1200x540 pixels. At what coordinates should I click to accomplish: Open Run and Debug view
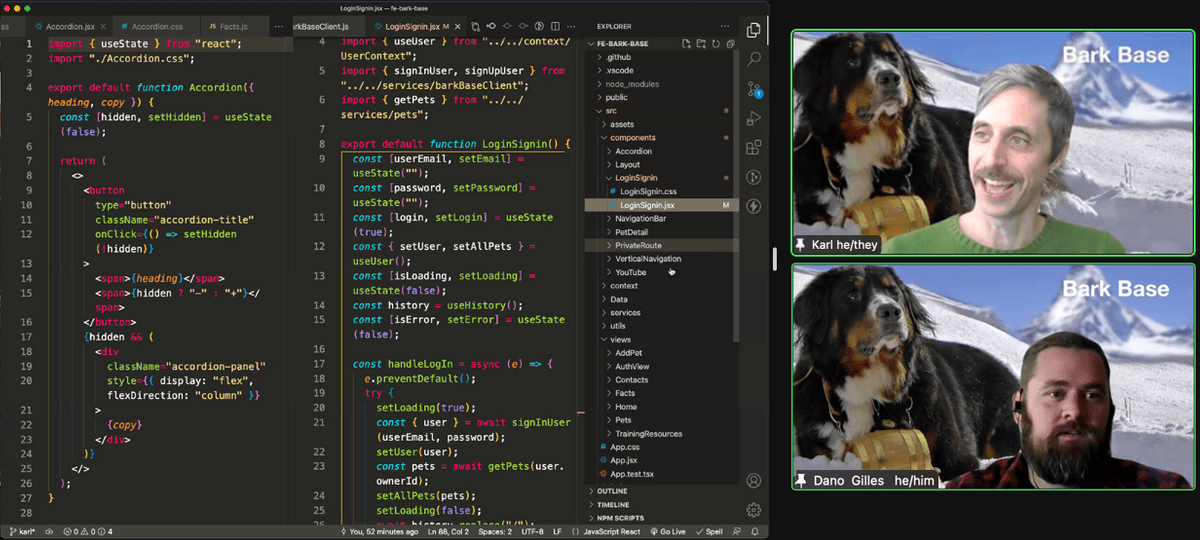click(754, 119)
